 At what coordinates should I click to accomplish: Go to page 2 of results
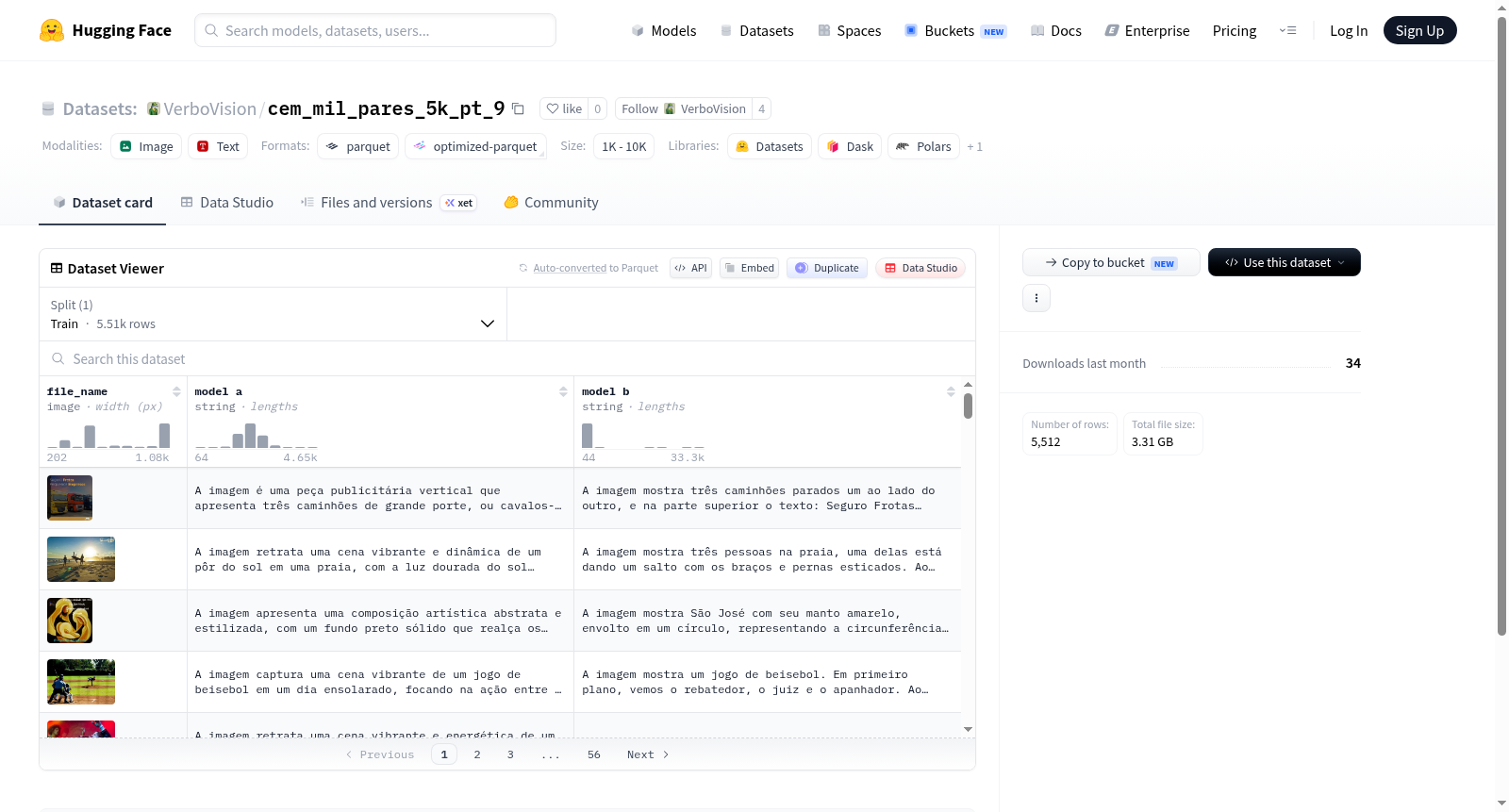477,754
